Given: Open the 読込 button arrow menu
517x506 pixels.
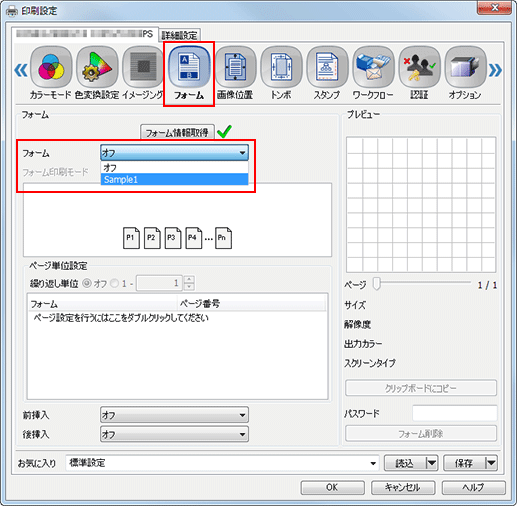Looking at the screenshot, I should coord(432,463).
